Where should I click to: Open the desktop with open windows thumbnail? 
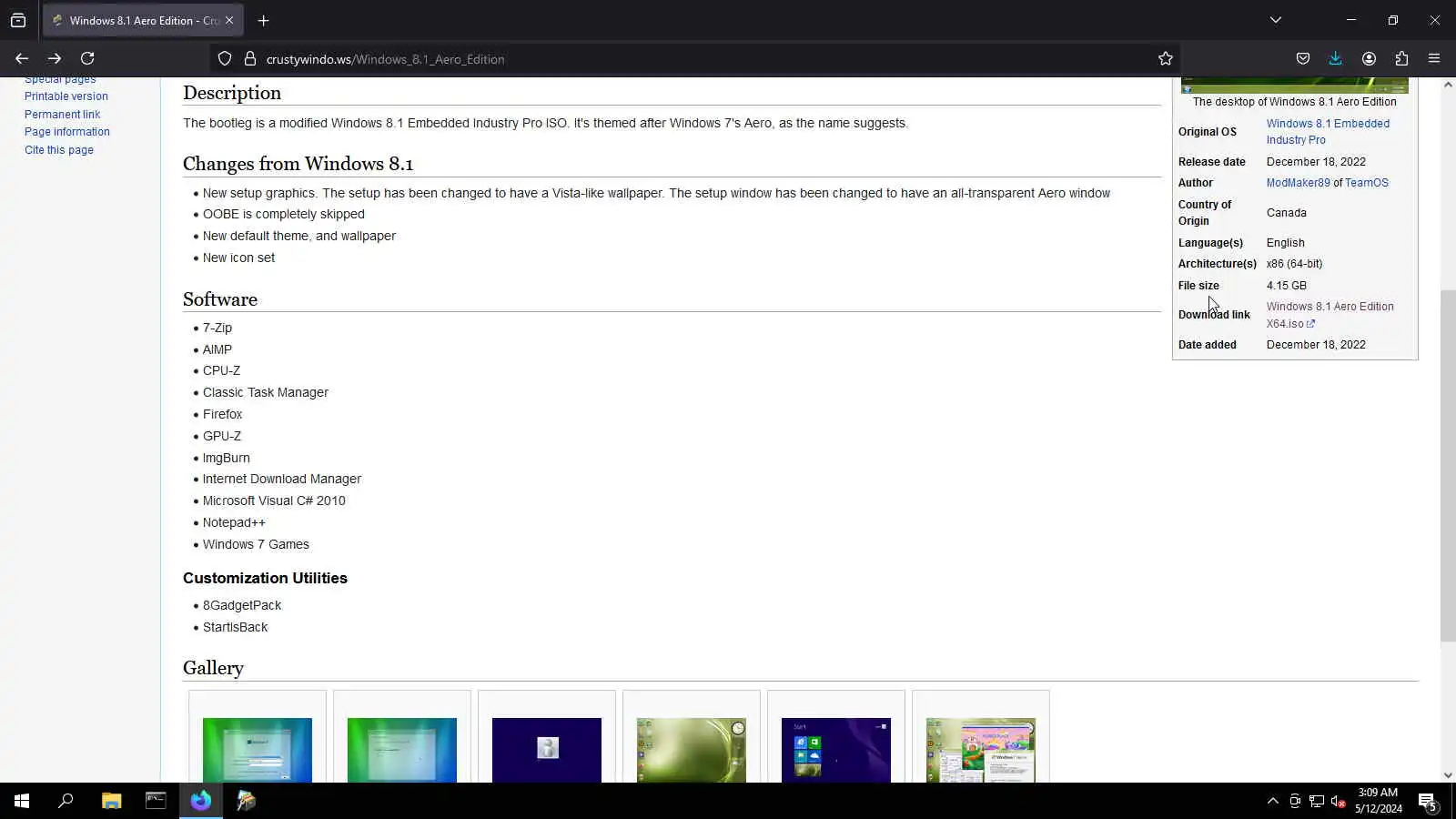981,750
